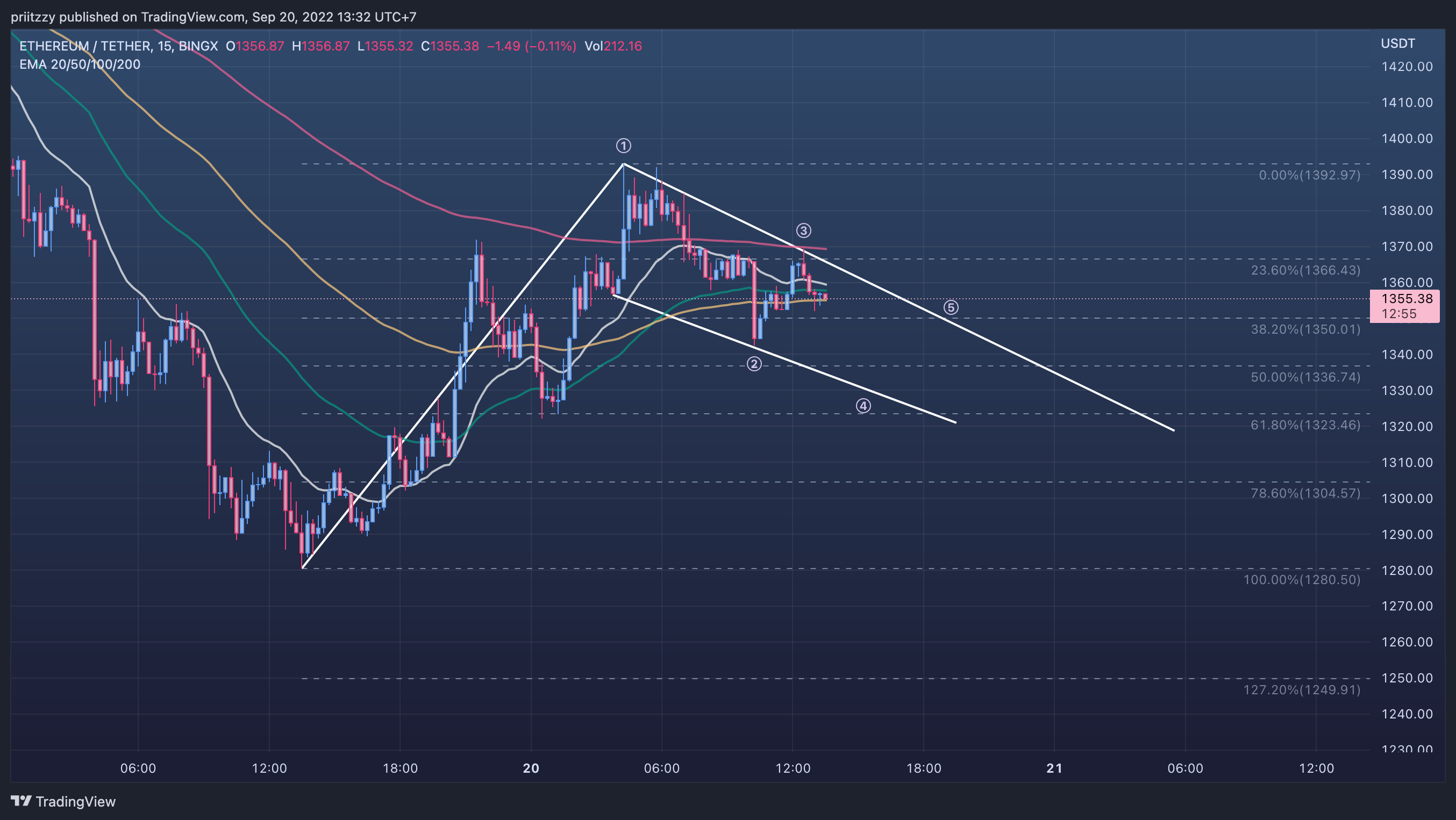Viewport: 1456px width, 820px height.
Task: Click the '127.20%(1249.91)' Fibonacci label
Action: pyautogui.click(x=1302, y=689)
